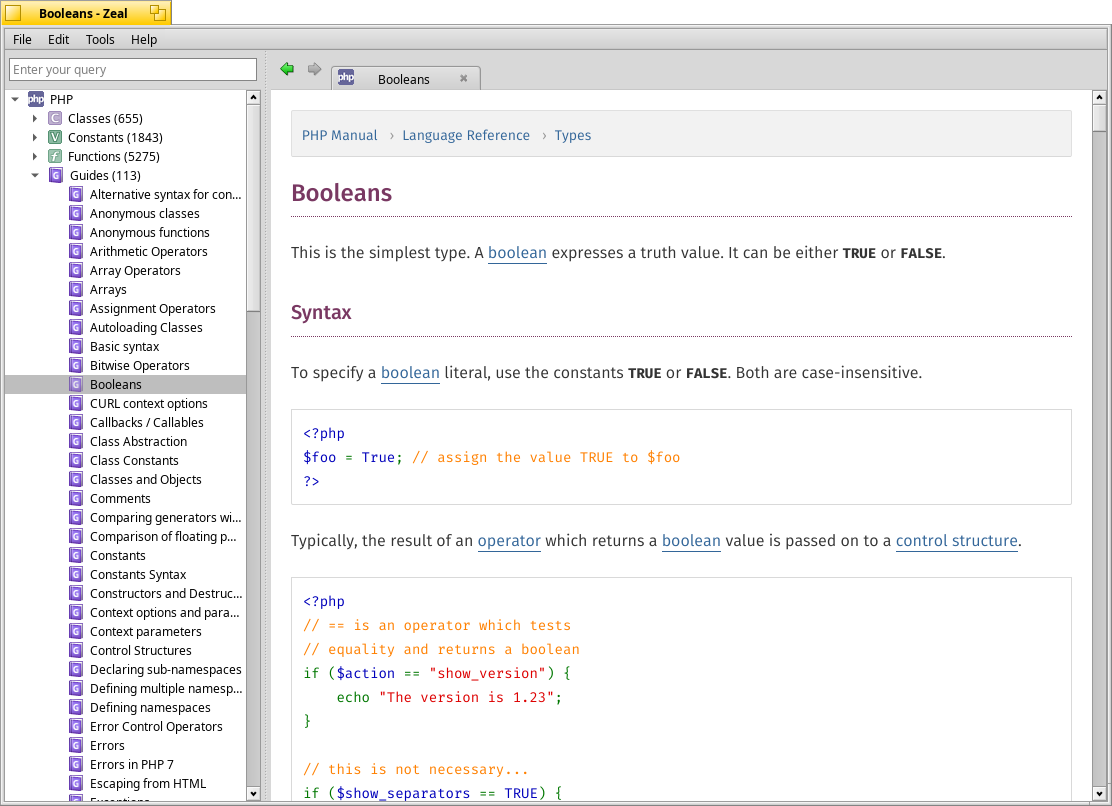Go back with the green arrow
This screenshot has height=806, width=1112.
tap(287, 69)
